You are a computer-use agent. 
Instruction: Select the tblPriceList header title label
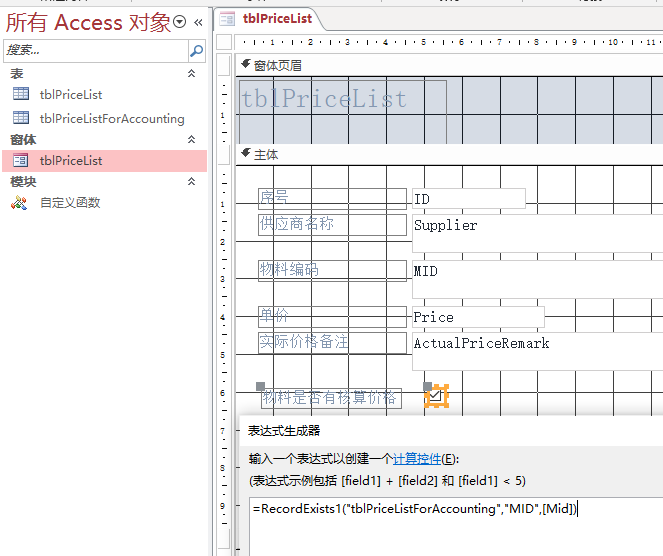click(343, 112)
